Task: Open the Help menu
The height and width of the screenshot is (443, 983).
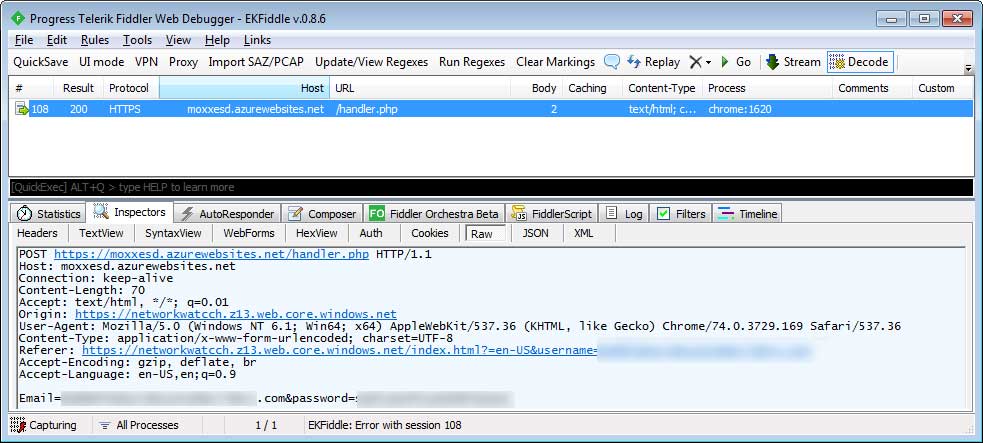Action: click(x=217, y=40)
